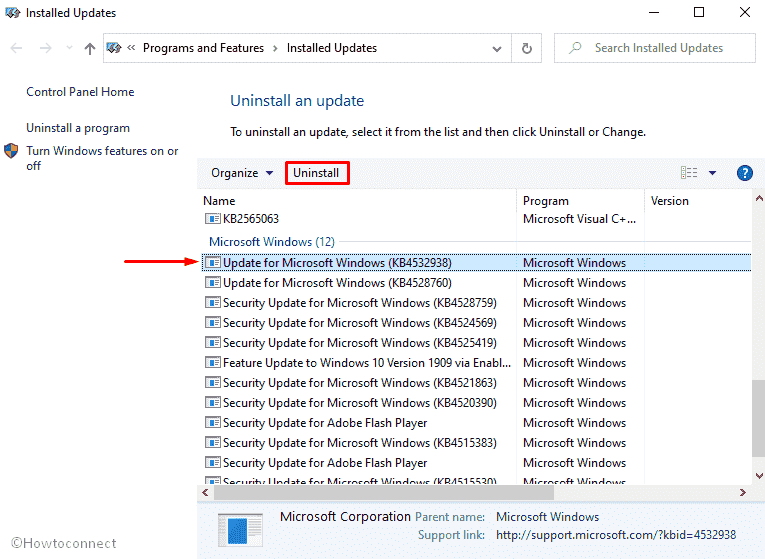Sort by the Name column header
The image size is (765, 559).
[x=219, y=201]
